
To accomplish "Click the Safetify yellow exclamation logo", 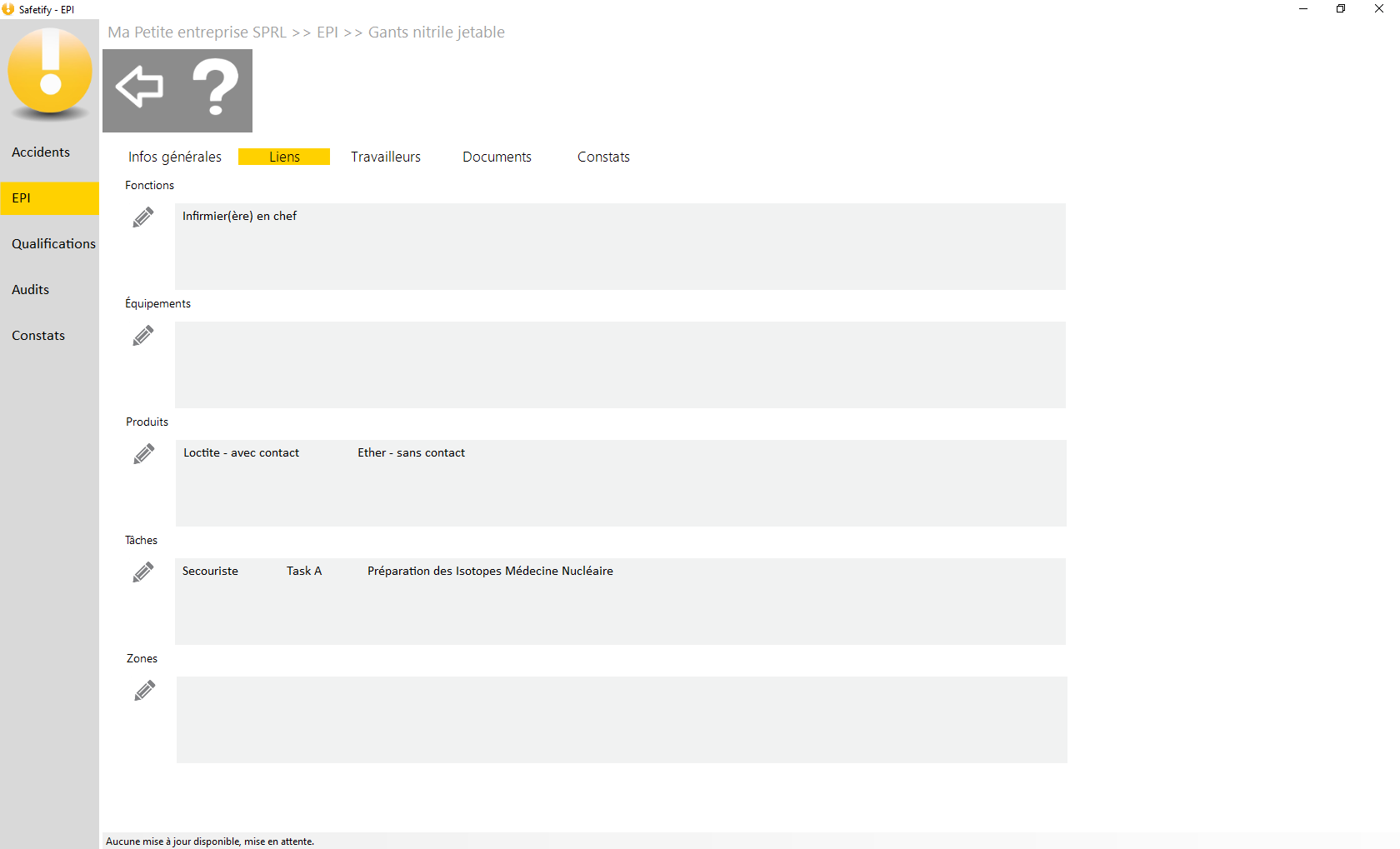I will tap(50, 72).
